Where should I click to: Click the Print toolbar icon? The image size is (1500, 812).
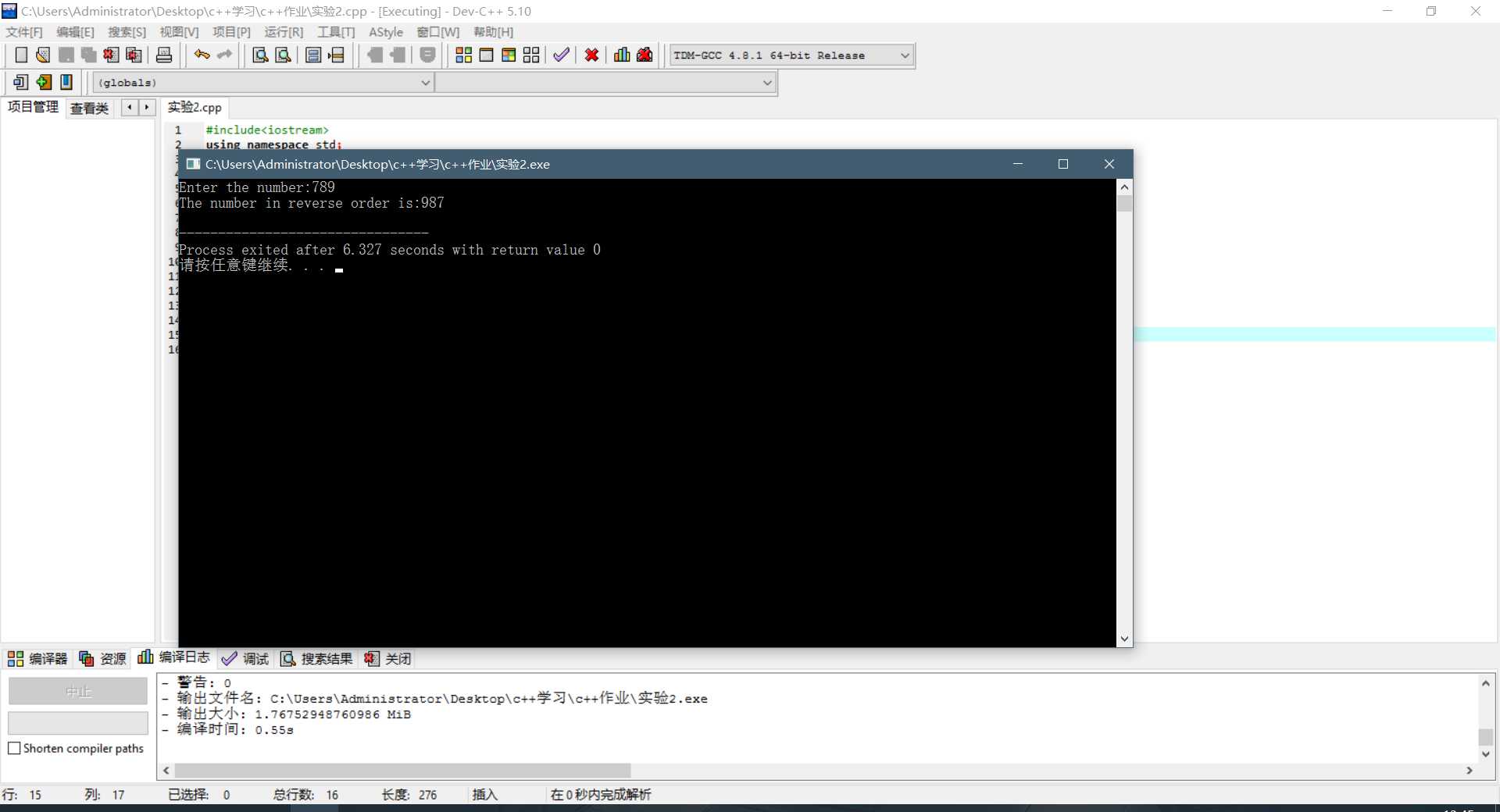pyautogui.click(x=164, y=55)
